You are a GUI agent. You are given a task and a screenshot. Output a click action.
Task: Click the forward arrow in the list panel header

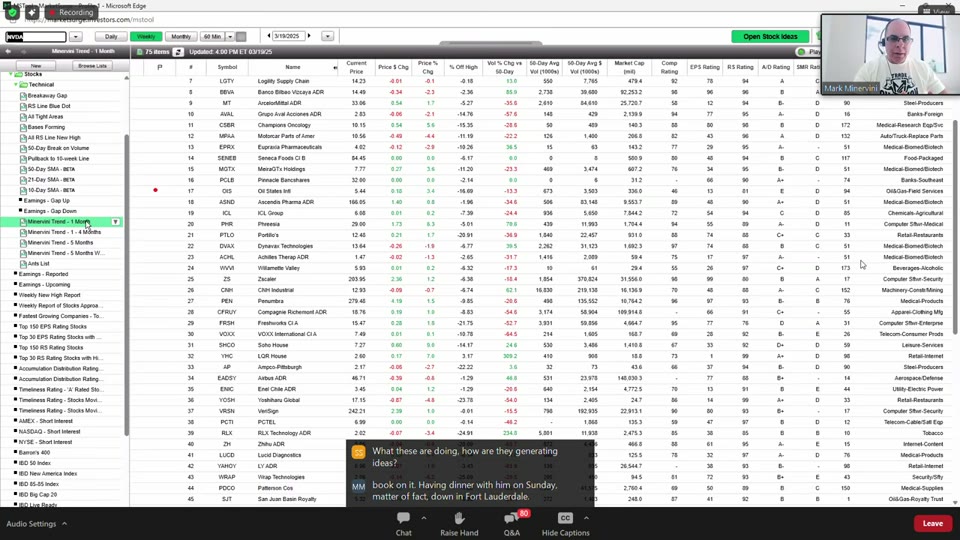tap(23, 51)
